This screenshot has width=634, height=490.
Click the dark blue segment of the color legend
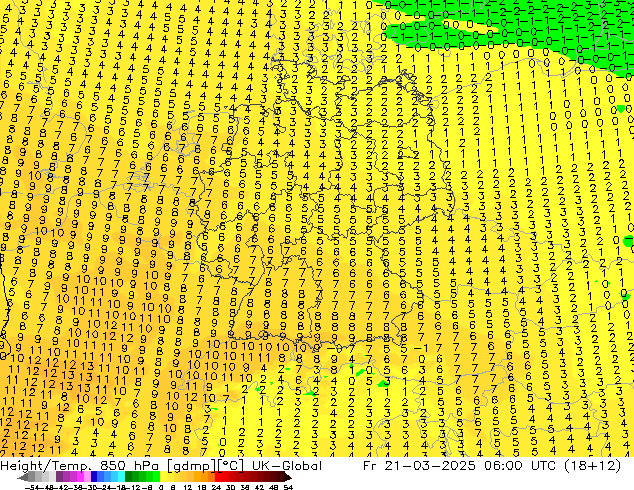coord(94,477)
